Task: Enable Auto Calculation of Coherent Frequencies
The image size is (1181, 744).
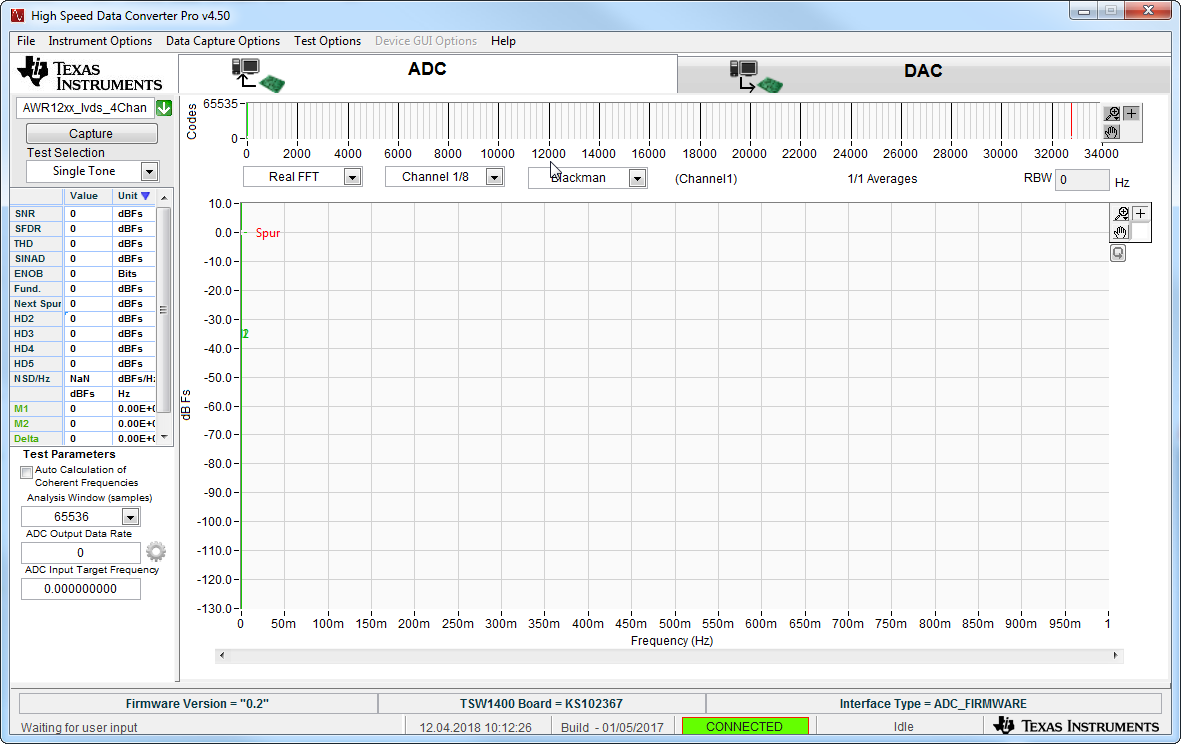Action: [x=26, y=471]
